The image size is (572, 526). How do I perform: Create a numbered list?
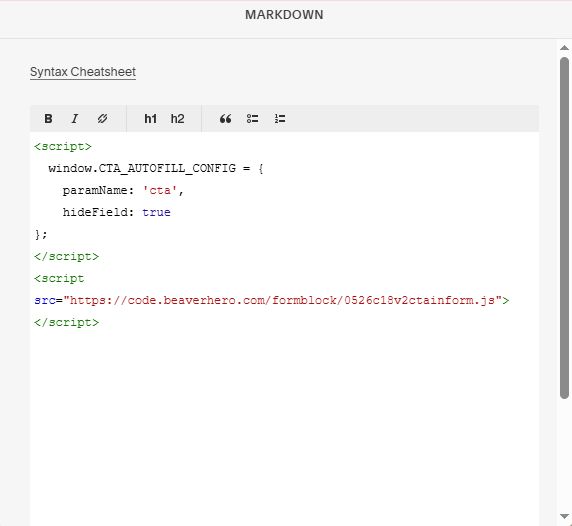(x=280, y=119)
